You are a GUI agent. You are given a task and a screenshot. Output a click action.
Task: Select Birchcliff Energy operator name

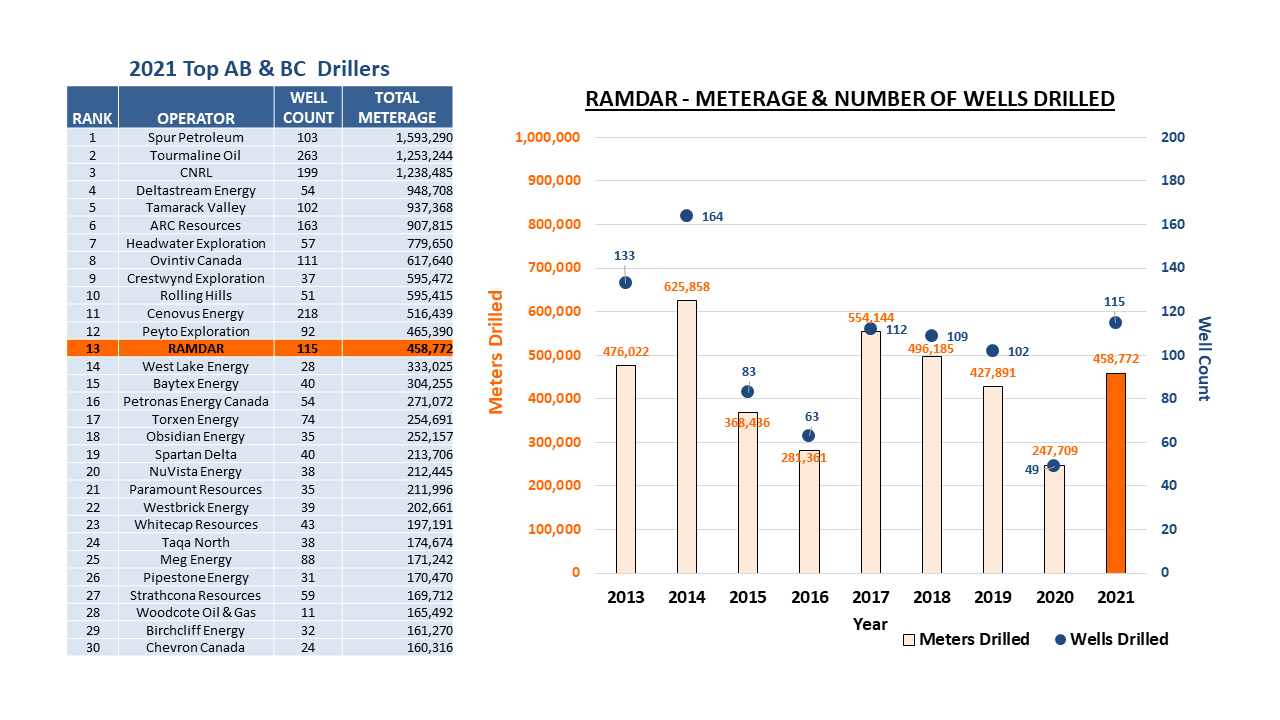pos(196,630)
